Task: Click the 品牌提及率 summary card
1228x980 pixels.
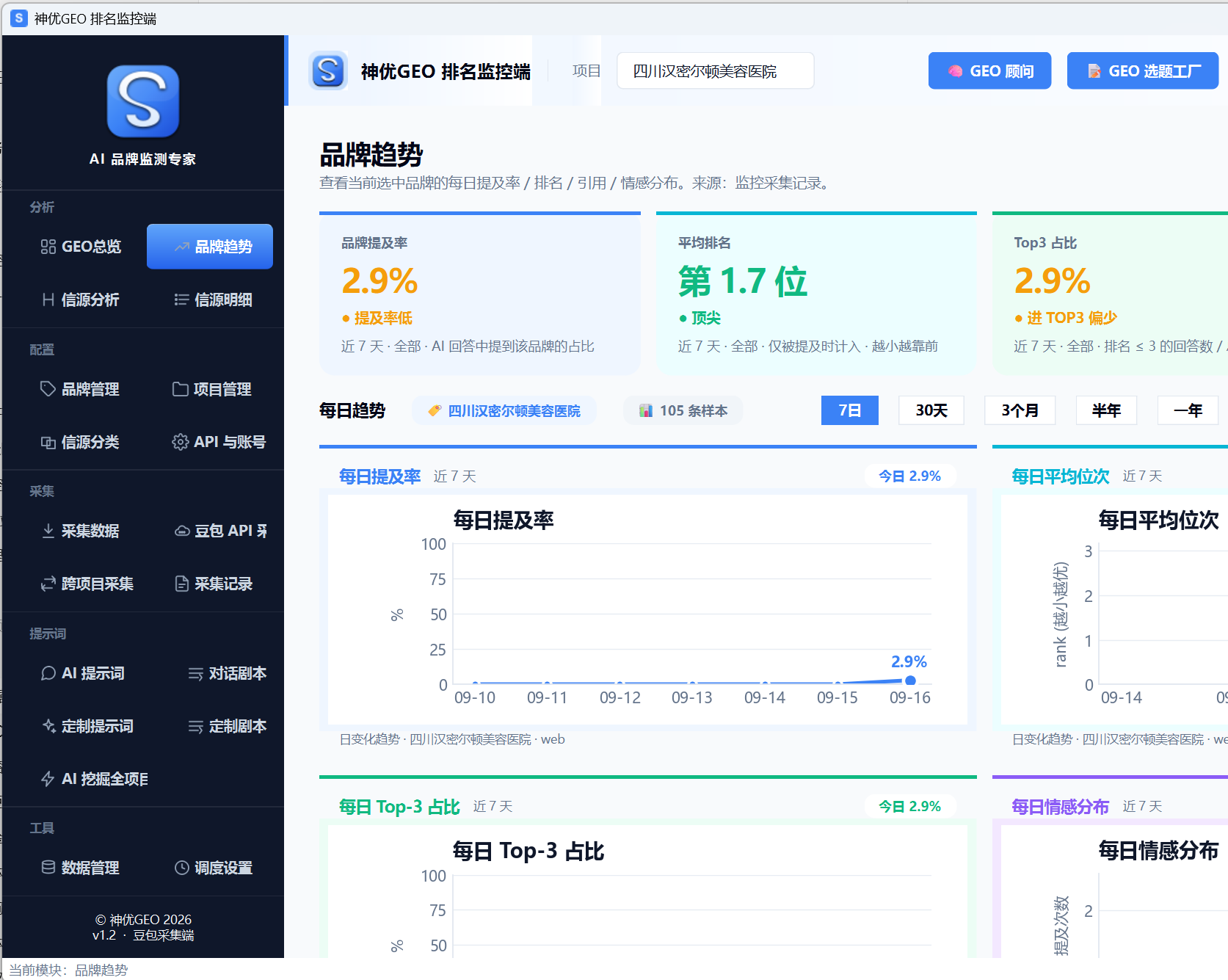Action: tap(480, 294)
